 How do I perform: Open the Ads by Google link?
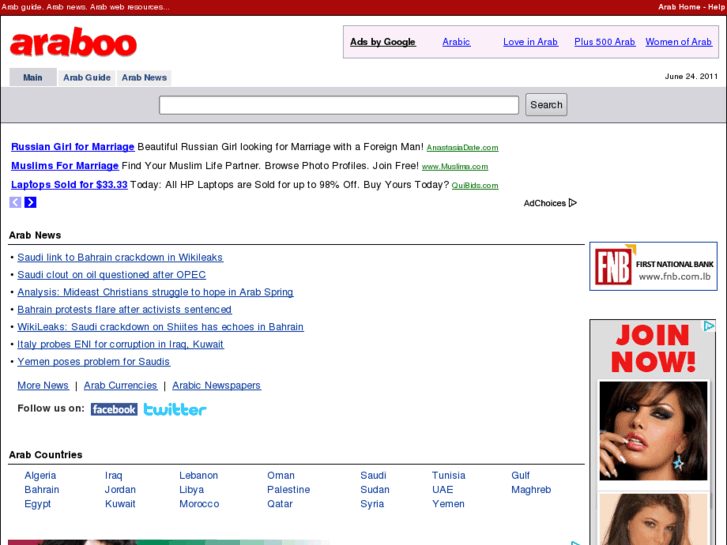point(383,42)
